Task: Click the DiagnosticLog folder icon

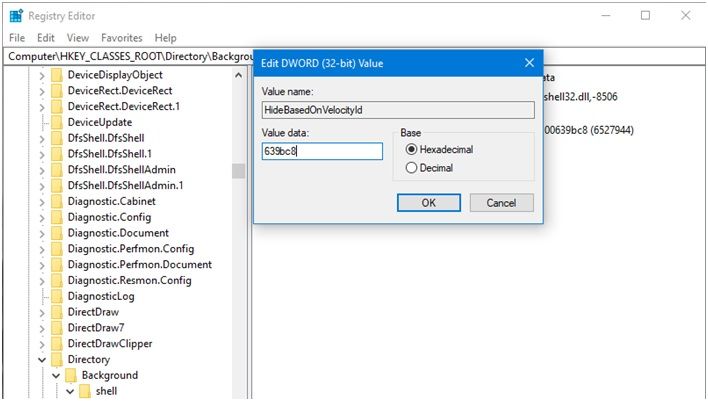Action: click(x=57, y=296)
